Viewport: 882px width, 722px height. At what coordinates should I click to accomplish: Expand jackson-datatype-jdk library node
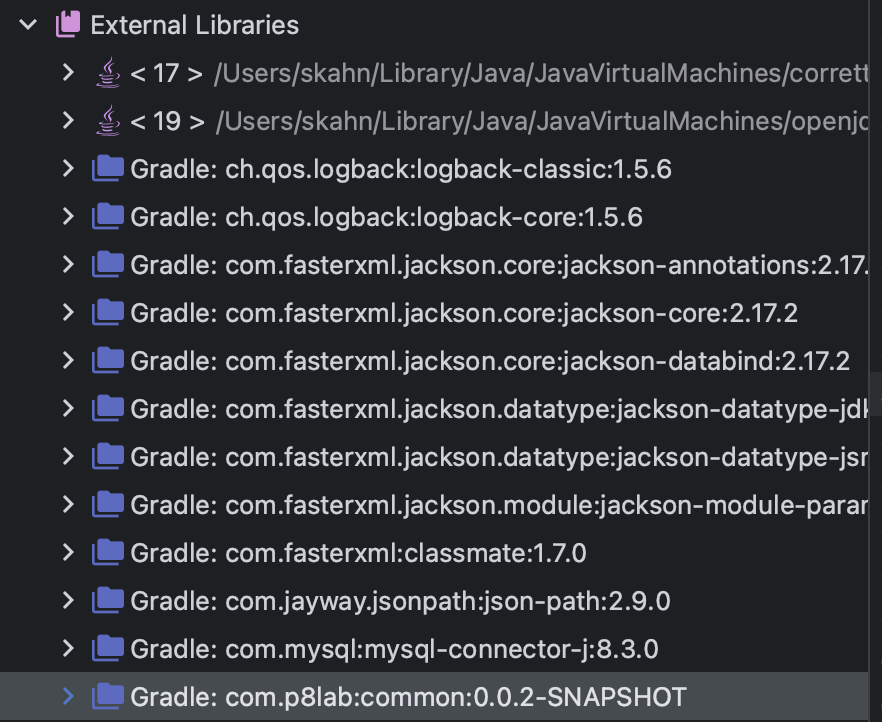point(68,408)
